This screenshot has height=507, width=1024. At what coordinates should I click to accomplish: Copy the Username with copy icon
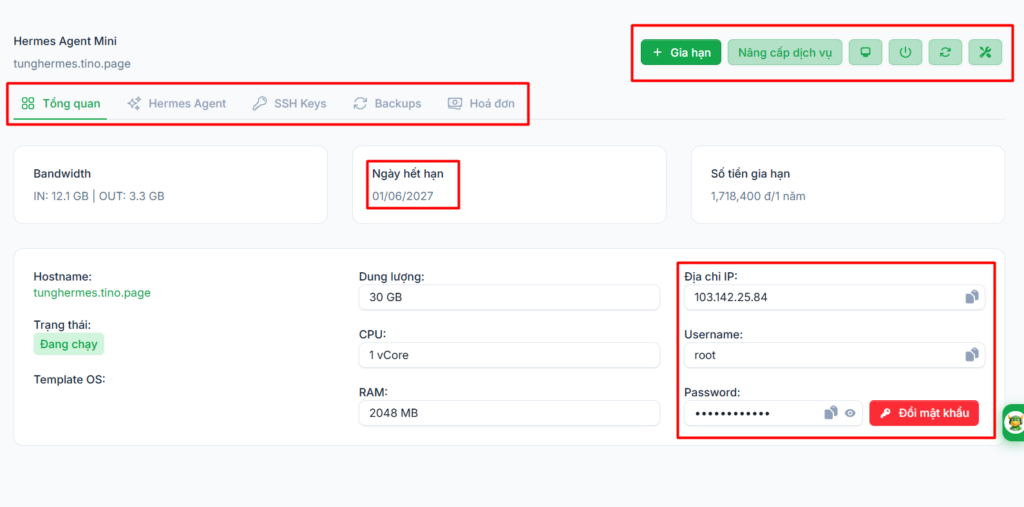(x=972, y=355)
